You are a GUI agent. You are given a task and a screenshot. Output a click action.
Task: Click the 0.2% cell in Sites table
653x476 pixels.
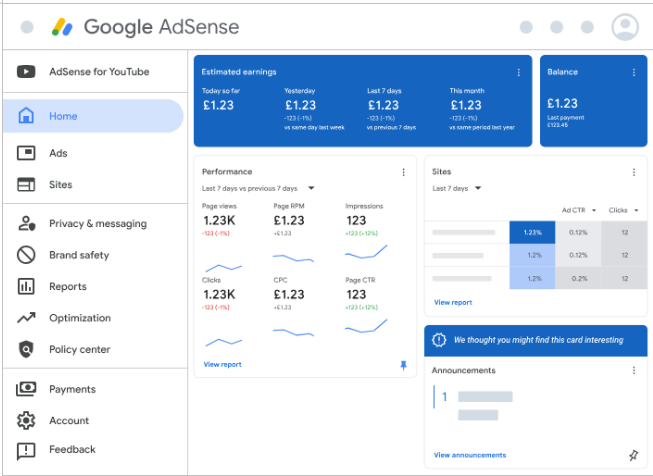click(x=578, y=278)
